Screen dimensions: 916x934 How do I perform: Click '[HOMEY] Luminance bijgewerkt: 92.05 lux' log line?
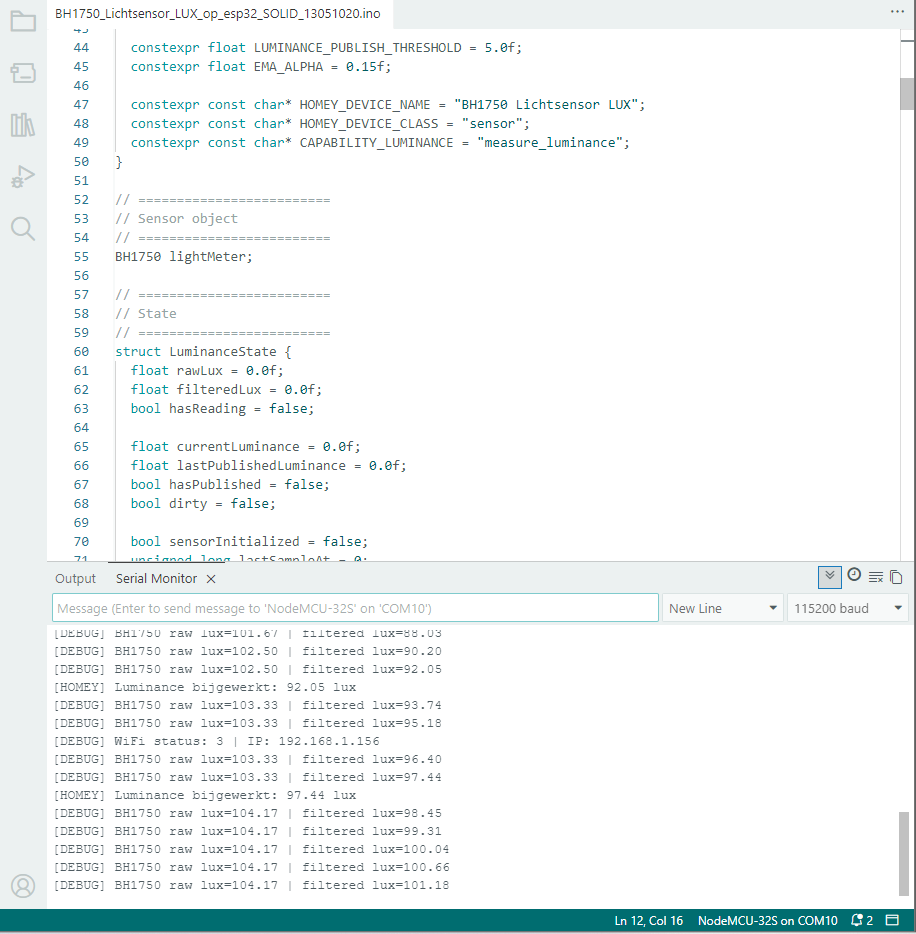205,687
